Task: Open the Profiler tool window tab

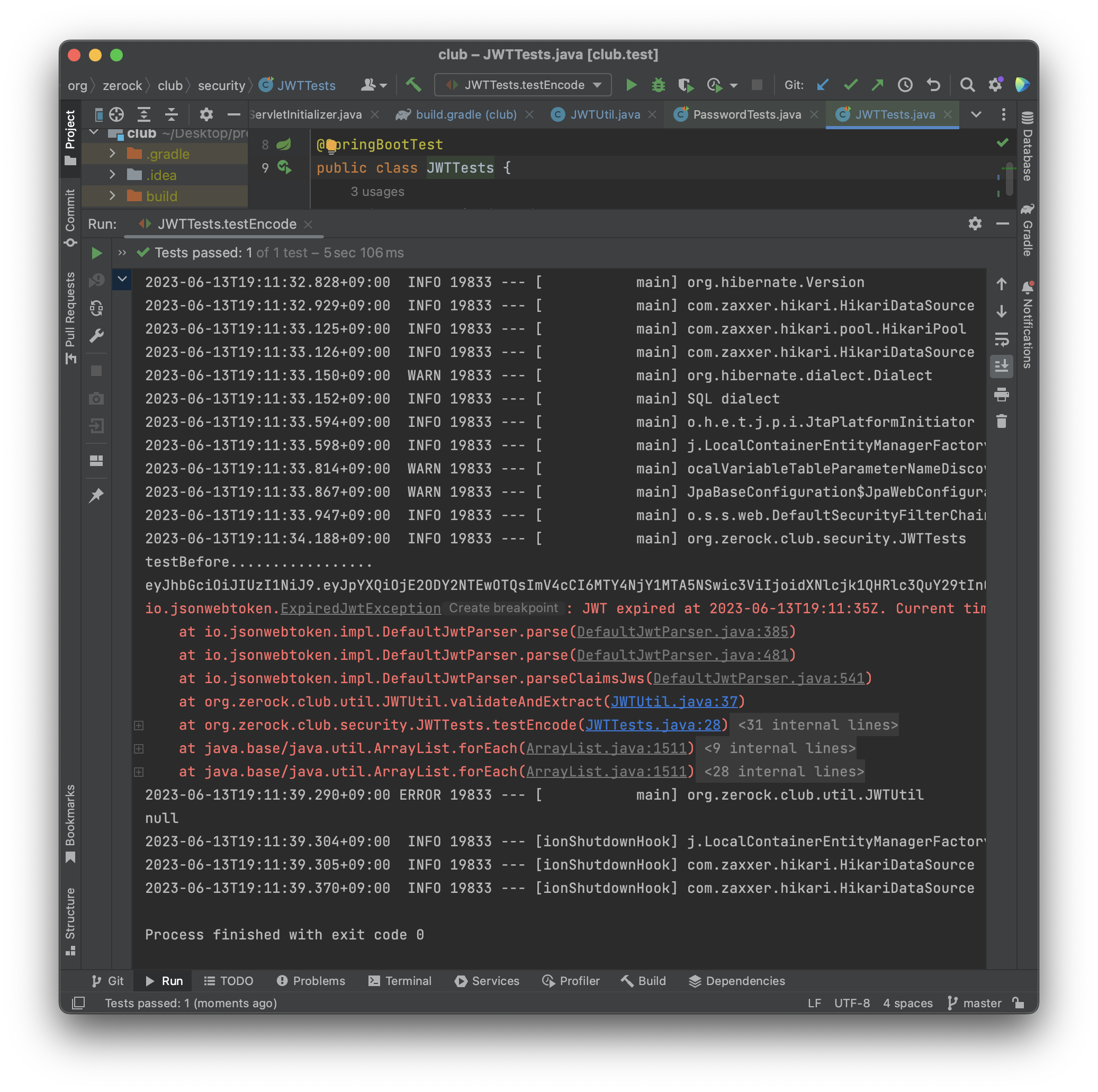Action: (571, 981)
